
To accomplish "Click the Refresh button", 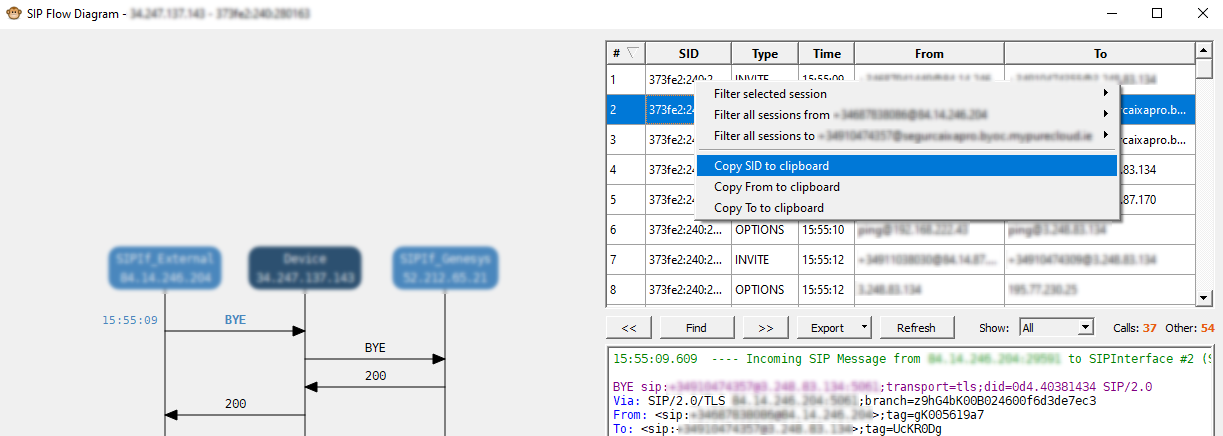I will click(916, 327).
